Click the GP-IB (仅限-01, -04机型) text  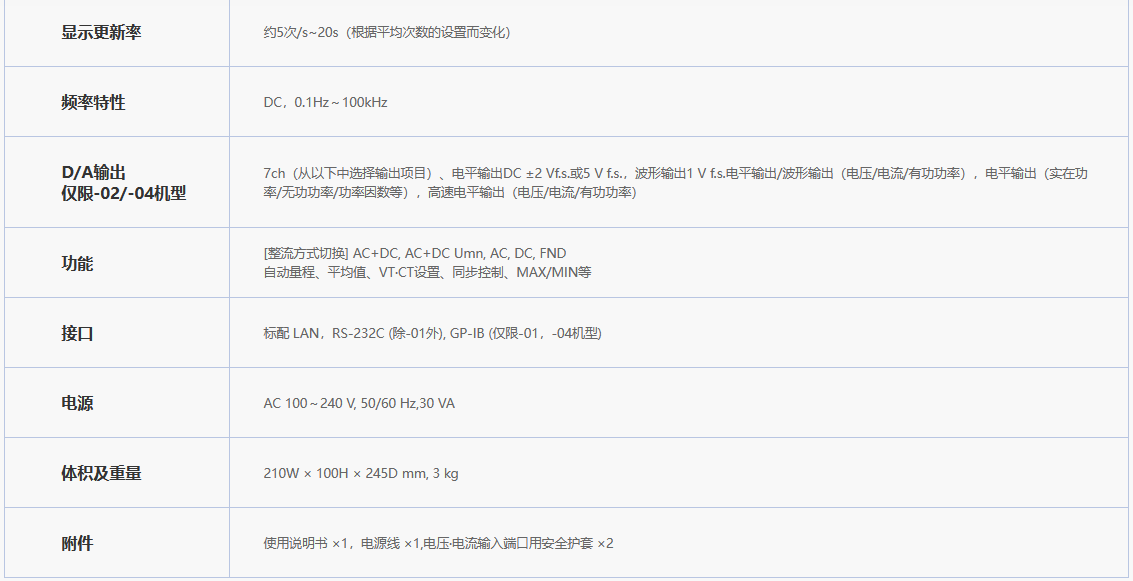526,334
